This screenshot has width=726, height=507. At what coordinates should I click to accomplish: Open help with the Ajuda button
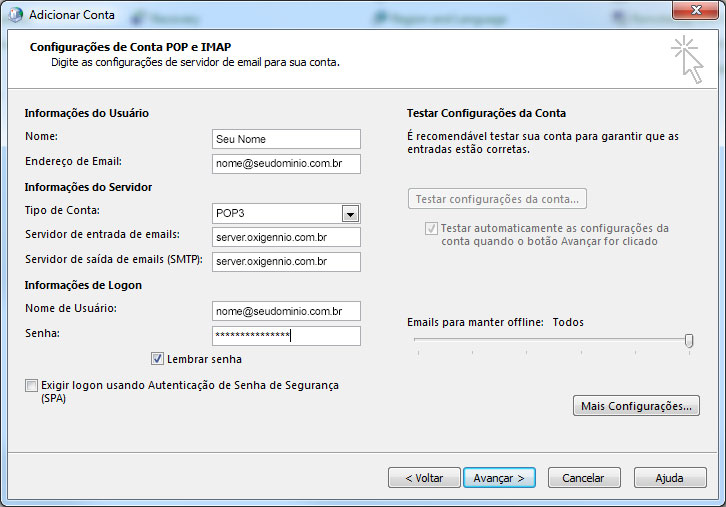(671, 478)
